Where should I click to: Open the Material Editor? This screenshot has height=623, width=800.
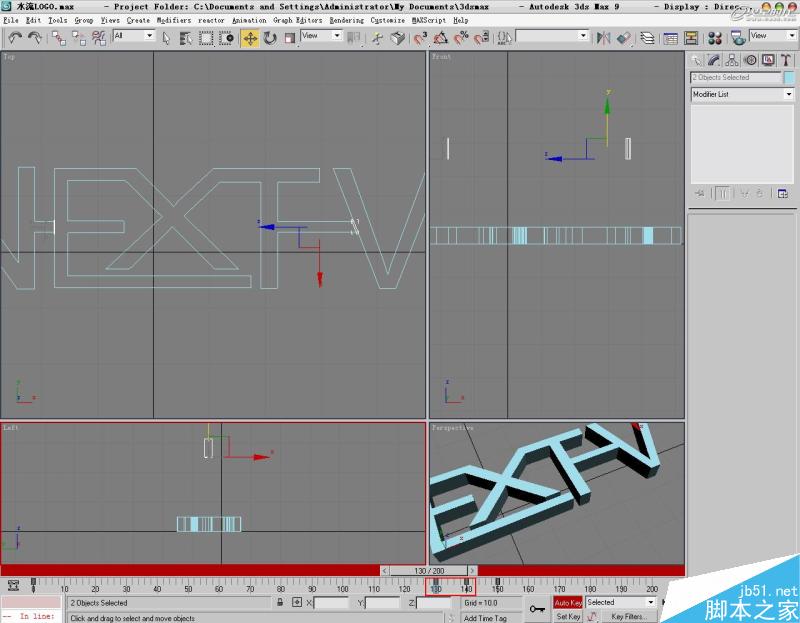point(716,37)
